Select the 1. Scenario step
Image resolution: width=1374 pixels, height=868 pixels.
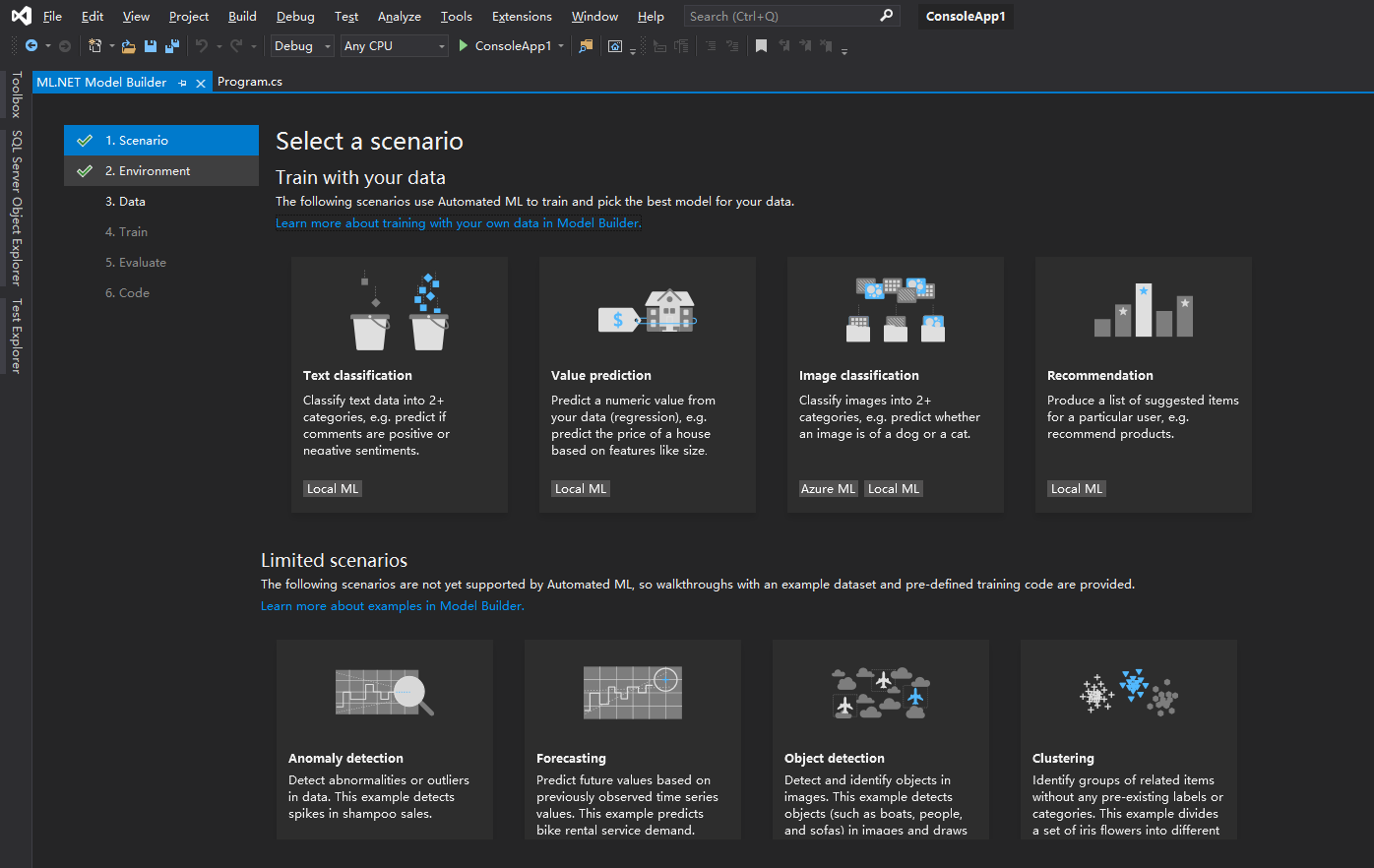[x=161, y=141]
